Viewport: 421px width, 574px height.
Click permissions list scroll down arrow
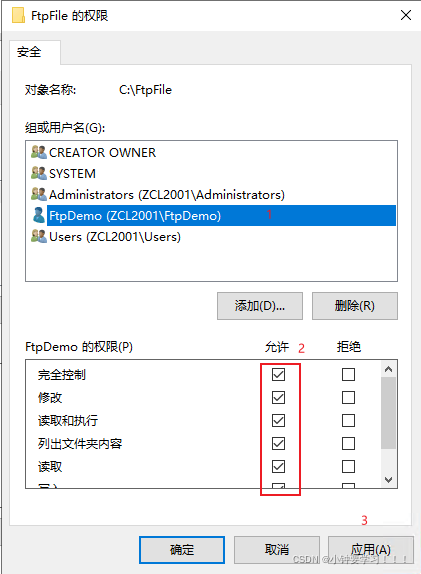click(x=388, y=480)
